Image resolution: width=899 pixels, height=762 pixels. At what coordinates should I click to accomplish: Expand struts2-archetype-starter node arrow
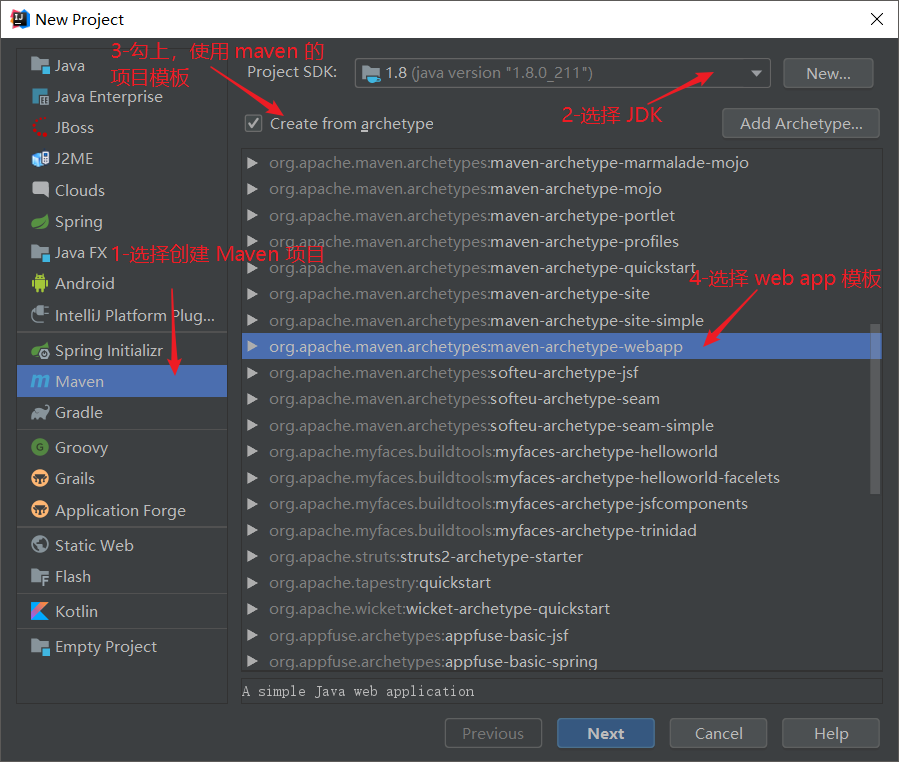[252, 556]
